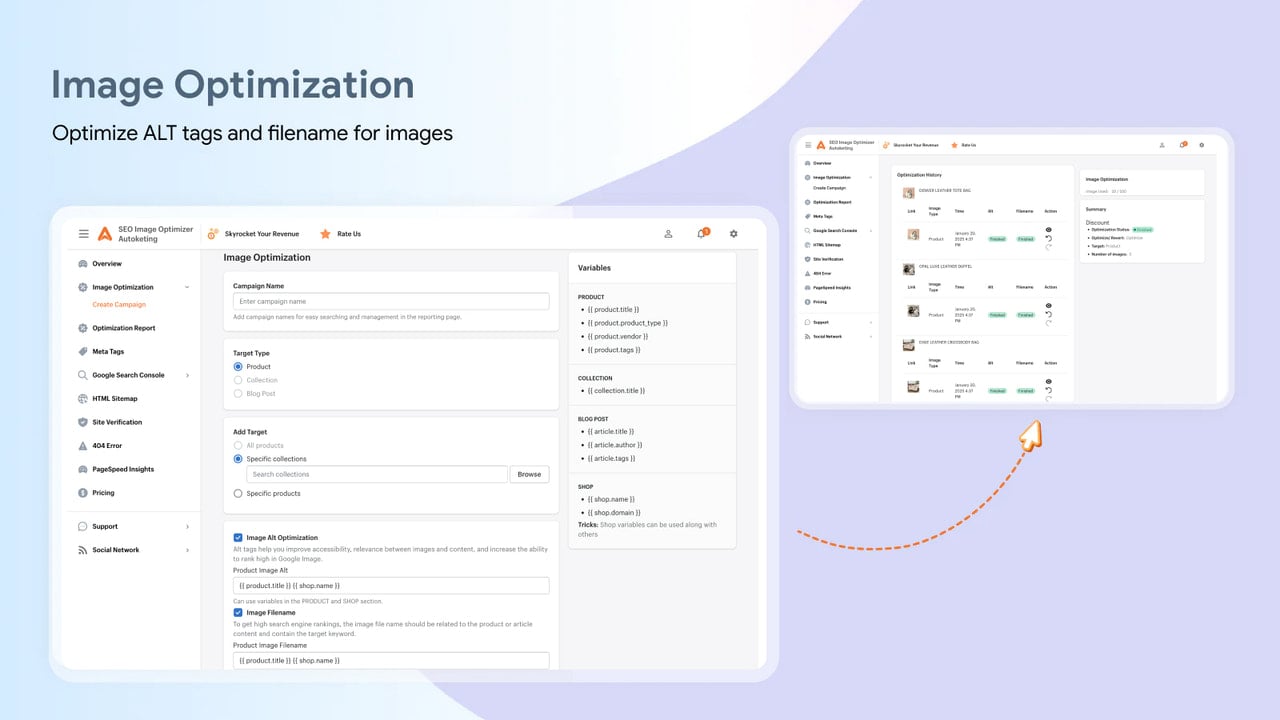1280x720 pixels.
Task: Click the Browse button
Action: 530,474
